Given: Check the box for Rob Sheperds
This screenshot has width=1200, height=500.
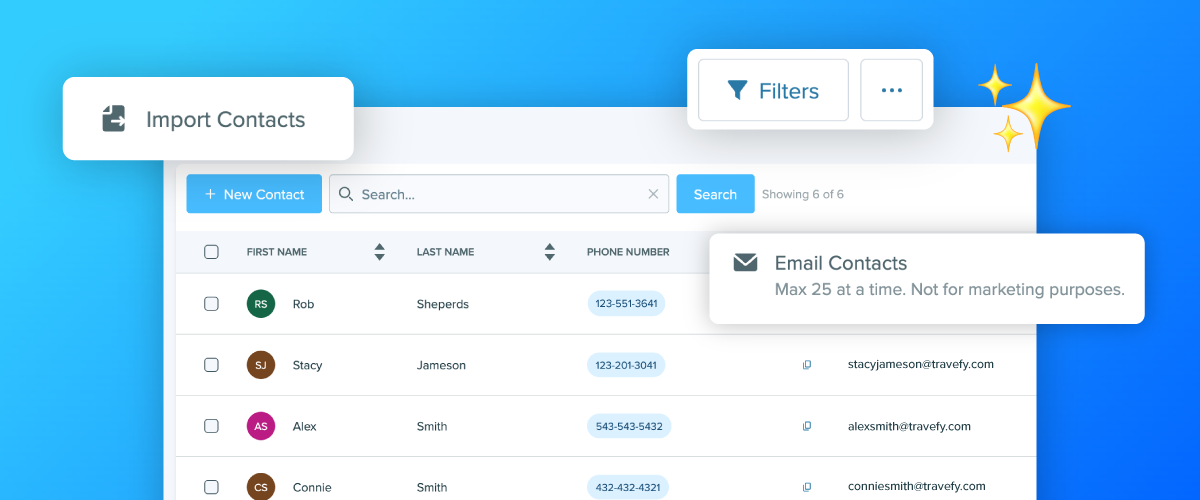Looking at the screenshot, I should pyautogui.click(x=211, y=304).
